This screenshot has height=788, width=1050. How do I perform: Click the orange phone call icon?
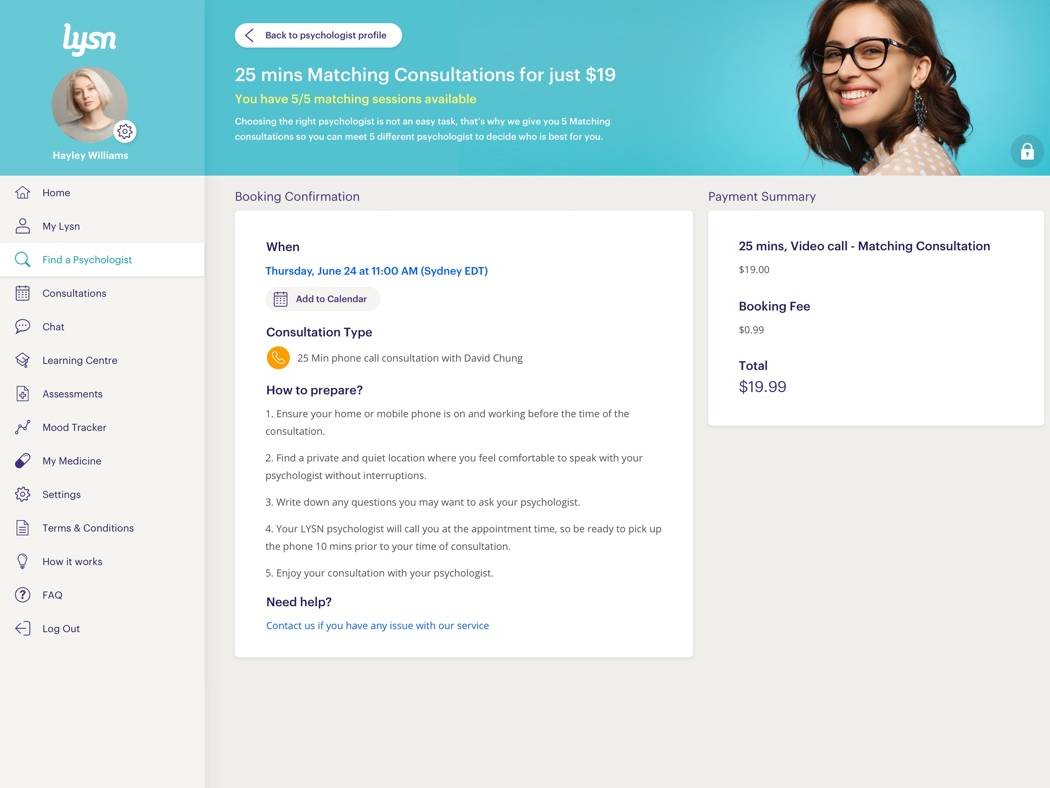(278, 358)
